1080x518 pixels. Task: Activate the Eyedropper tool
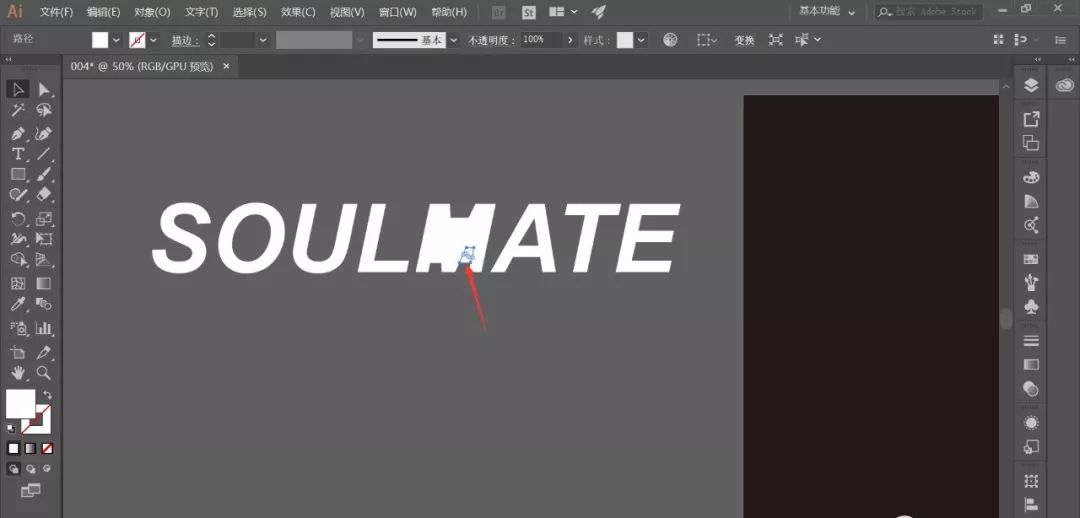[18, 305]
